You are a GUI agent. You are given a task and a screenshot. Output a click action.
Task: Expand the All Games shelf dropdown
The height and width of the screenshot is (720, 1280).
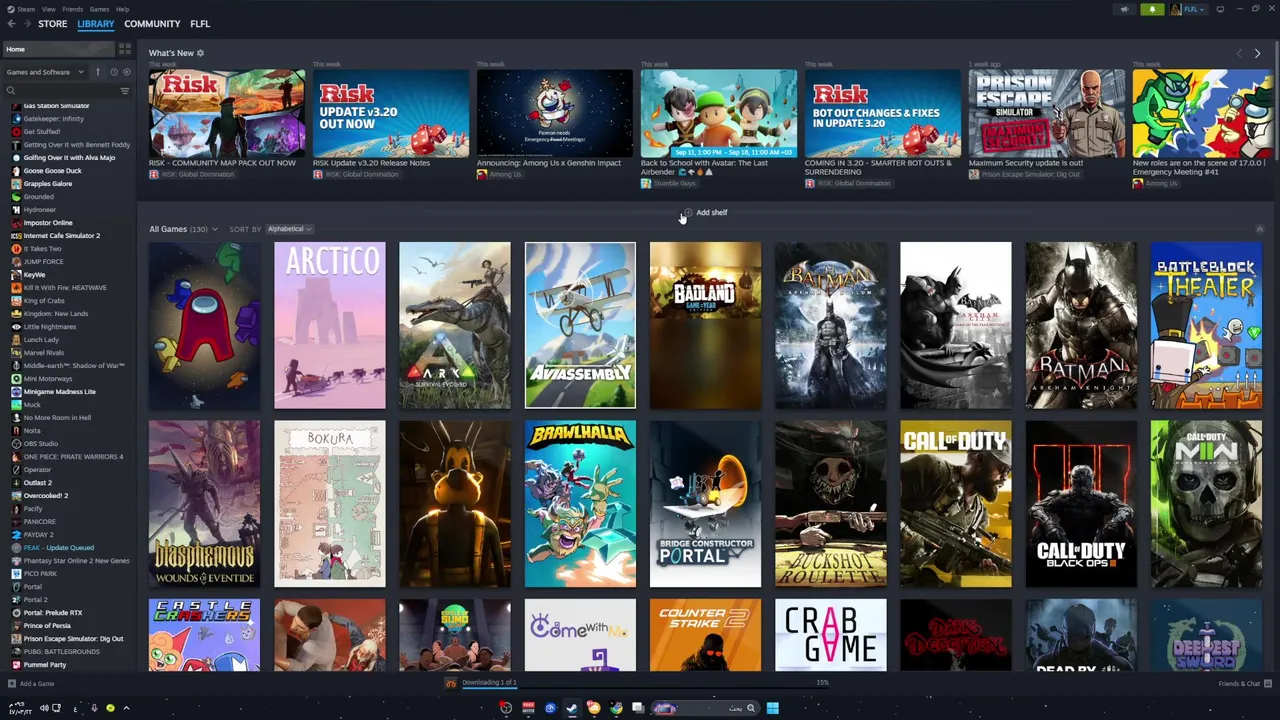pos(183,229)
